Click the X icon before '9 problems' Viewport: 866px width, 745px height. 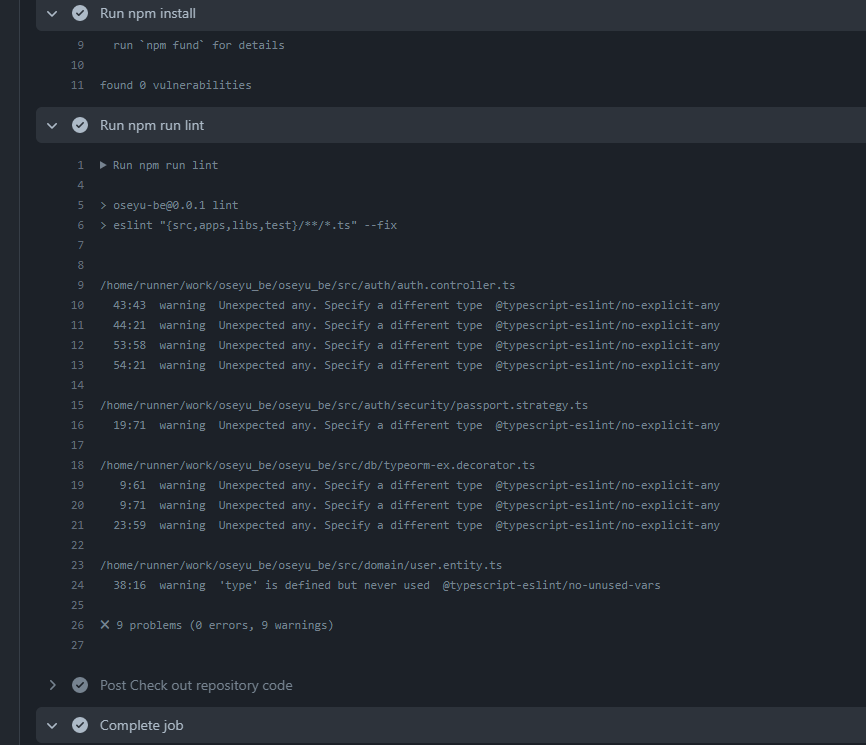[x=105, y=625]
